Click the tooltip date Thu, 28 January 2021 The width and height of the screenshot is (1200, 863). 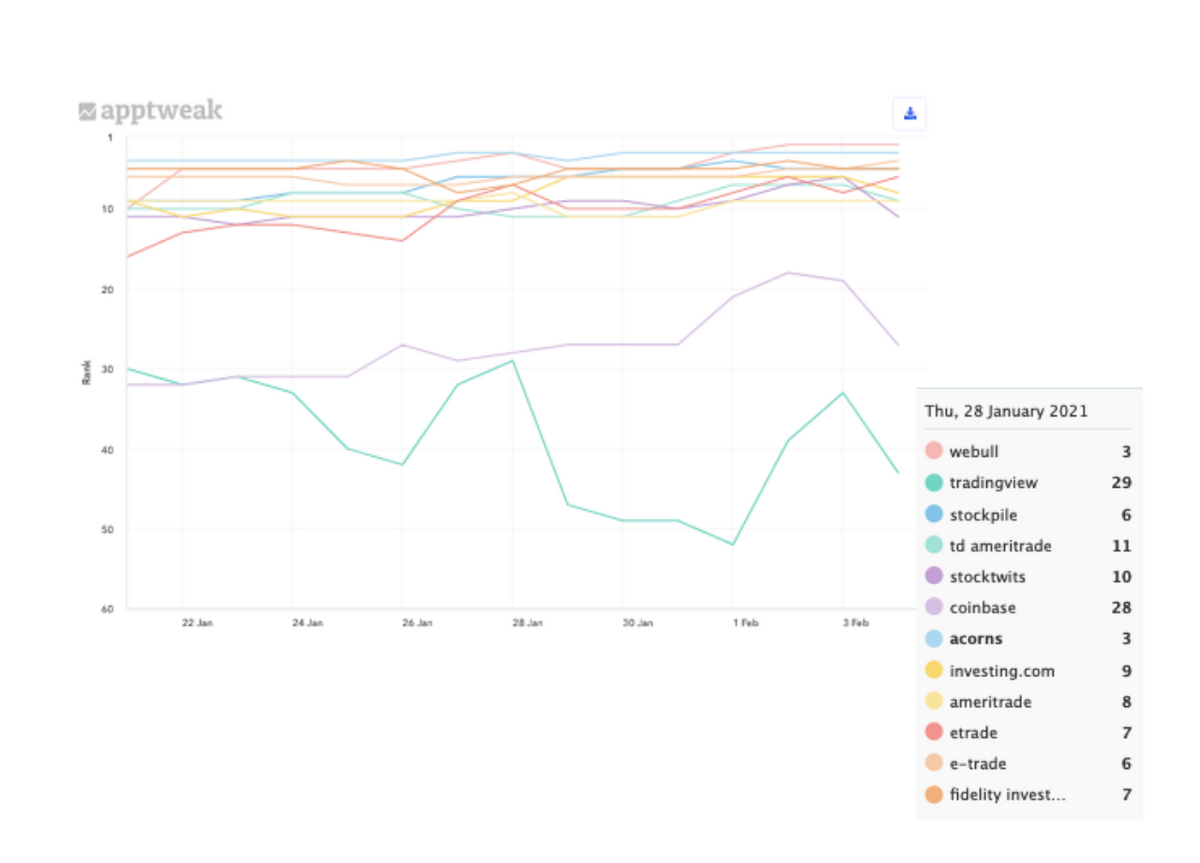[1006, 411]
